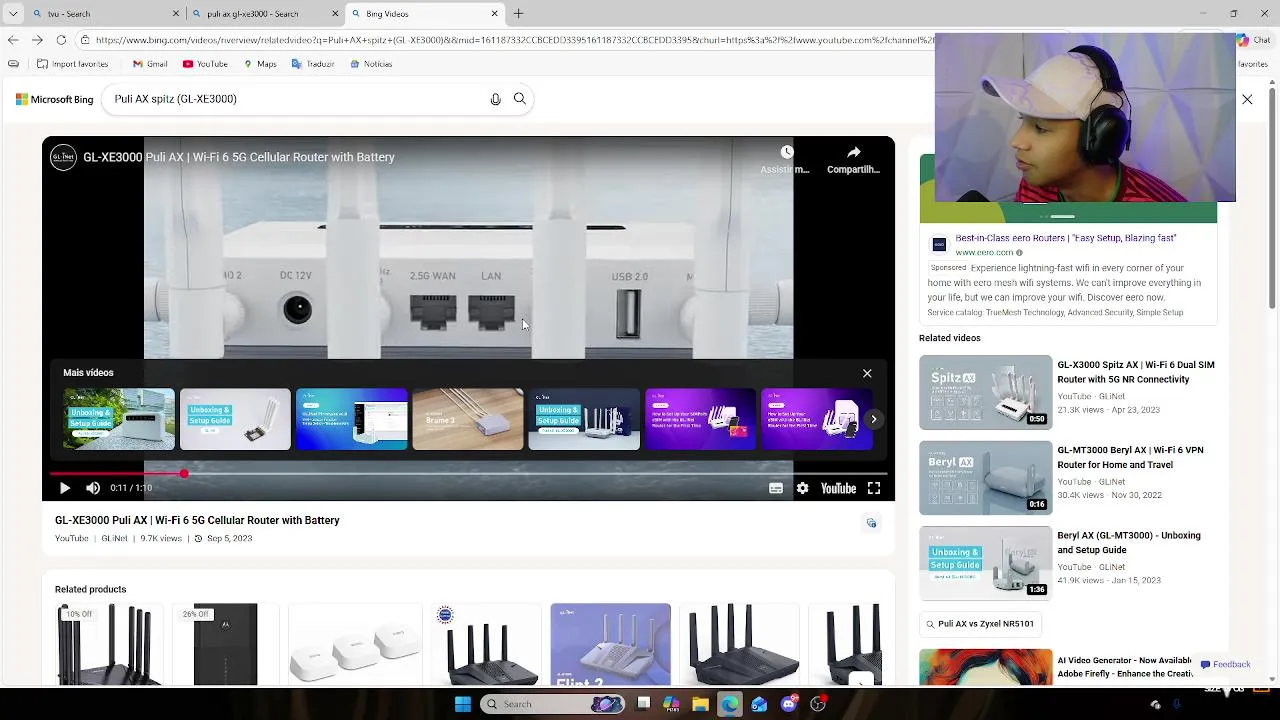
Task: Open the Notícias bookmark
Action: click(371, 64)
